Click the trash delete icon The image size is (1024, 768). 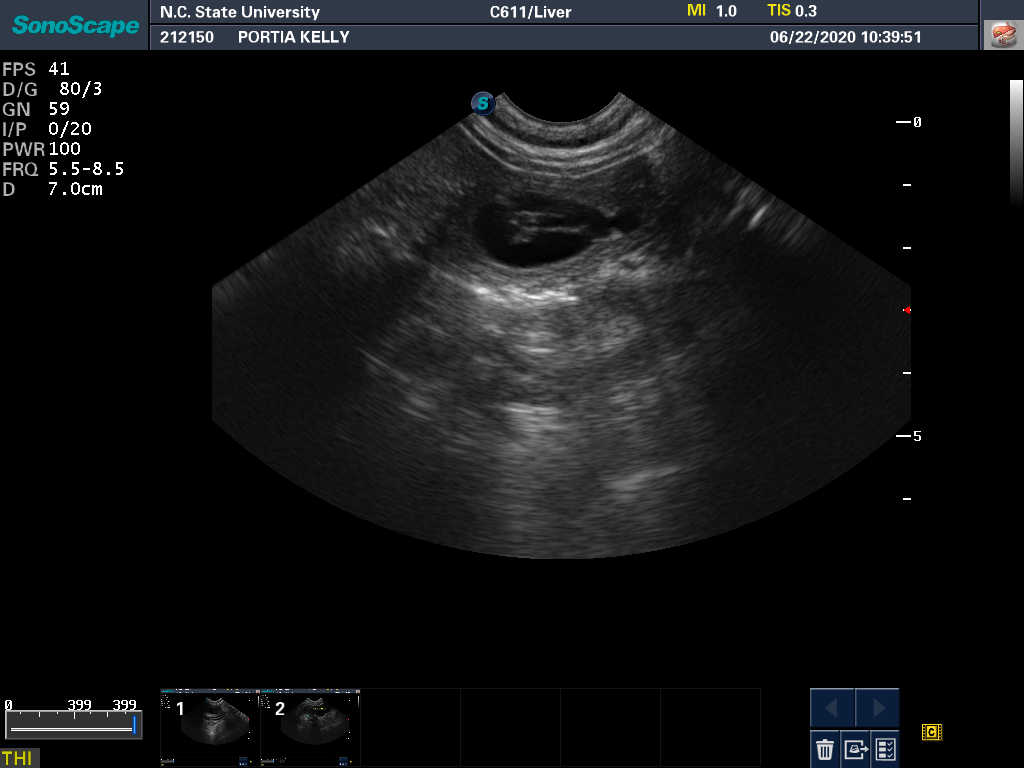(x=825, y=748)
